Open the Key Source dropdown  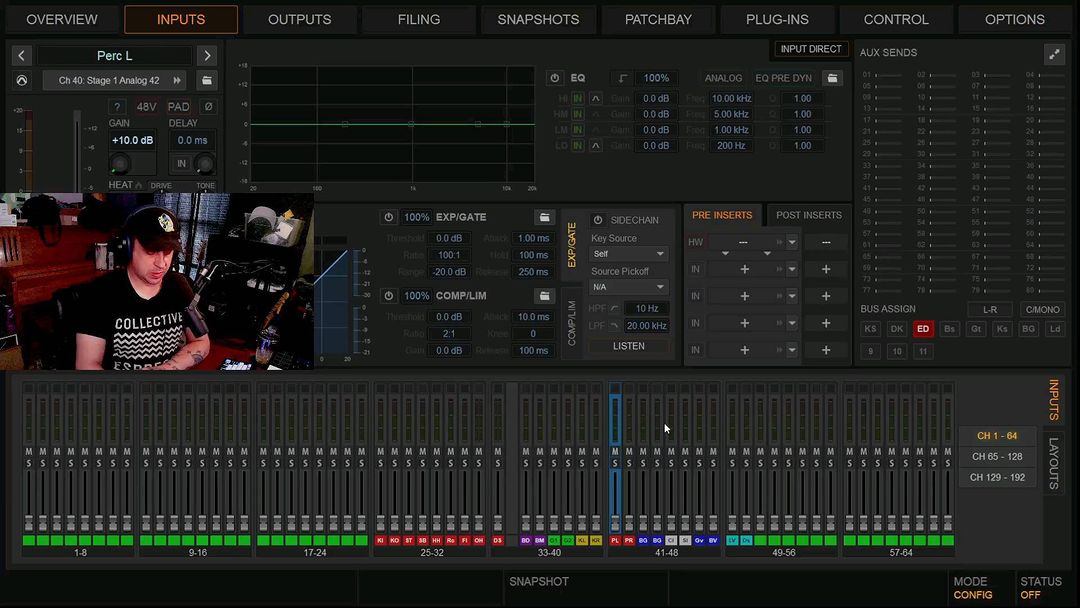(x=628, y=254)
